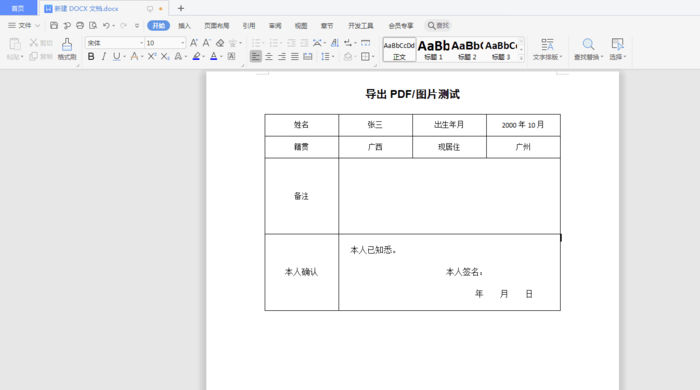Increase font size with enlarge A icon
Viewport: 700px width, 390px height.
[194, 43]
